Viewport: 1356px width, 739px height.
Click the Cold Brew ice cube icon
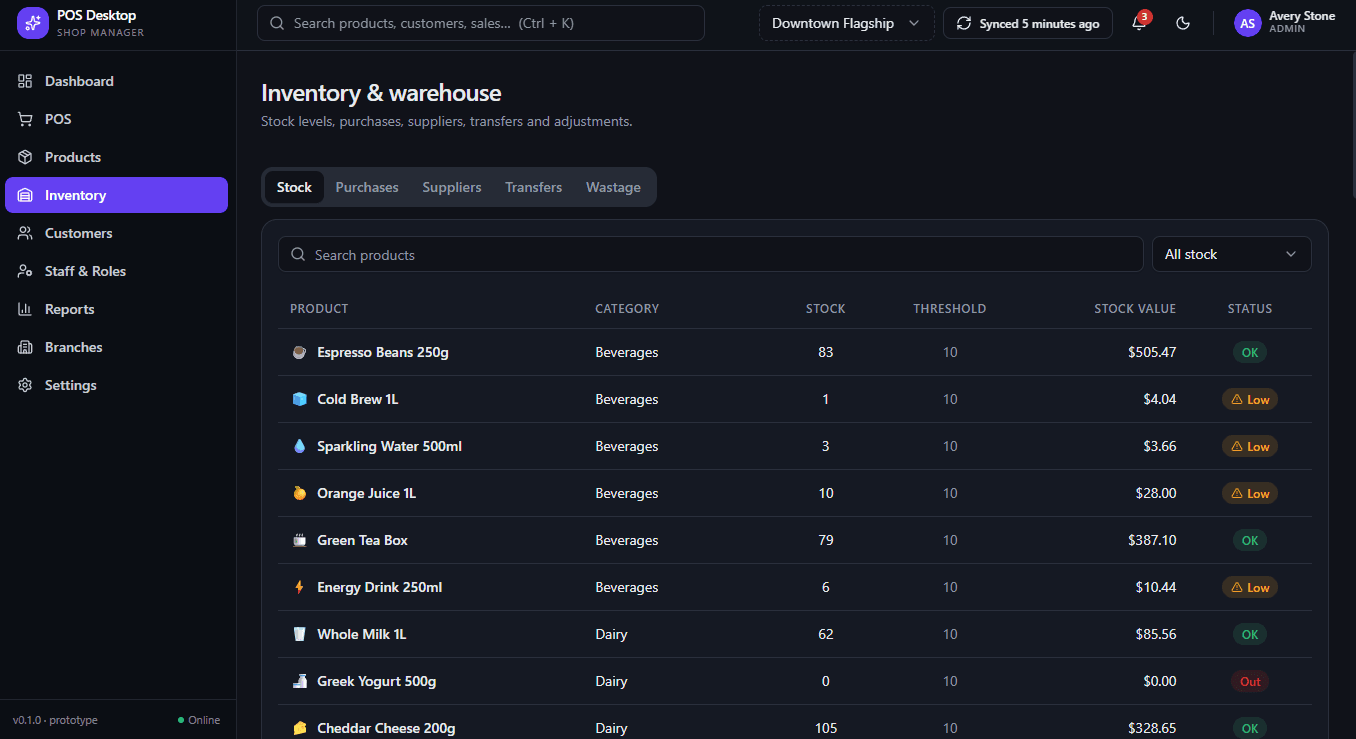[299, 399]
